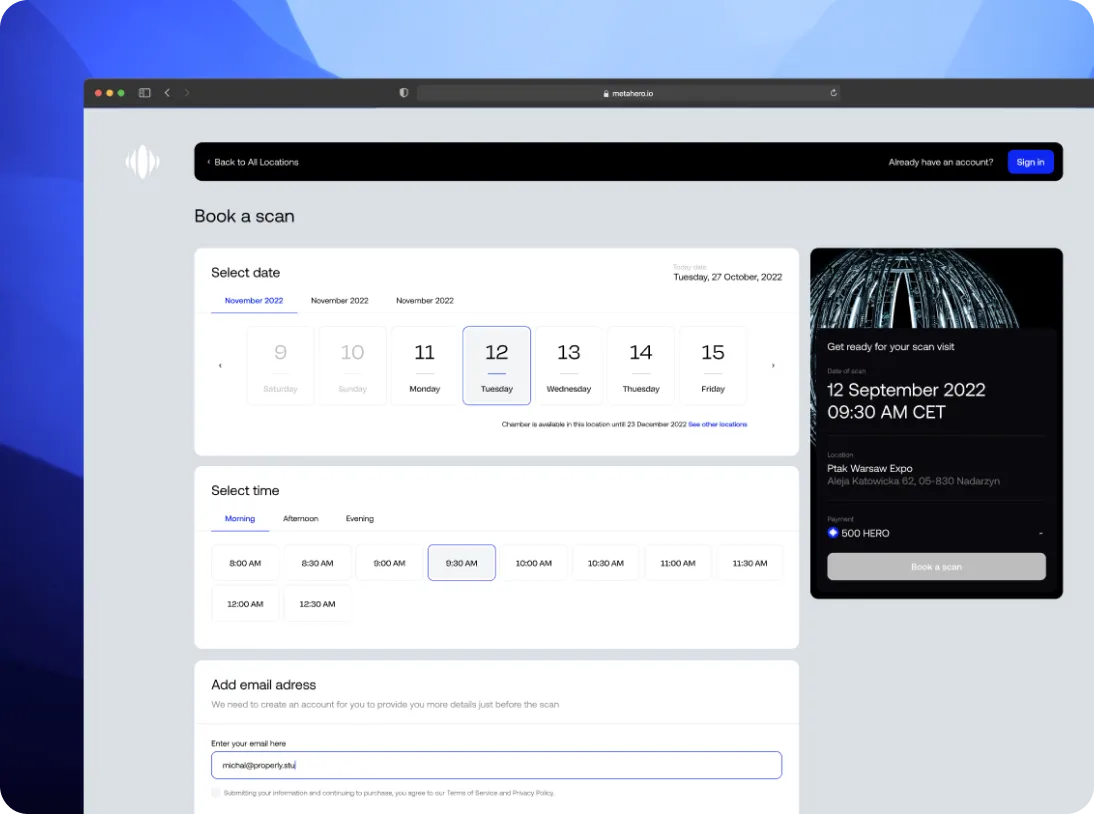The image size is (1094, 814).
Task: Click the browser forward arrow
Action: point(187,92)
